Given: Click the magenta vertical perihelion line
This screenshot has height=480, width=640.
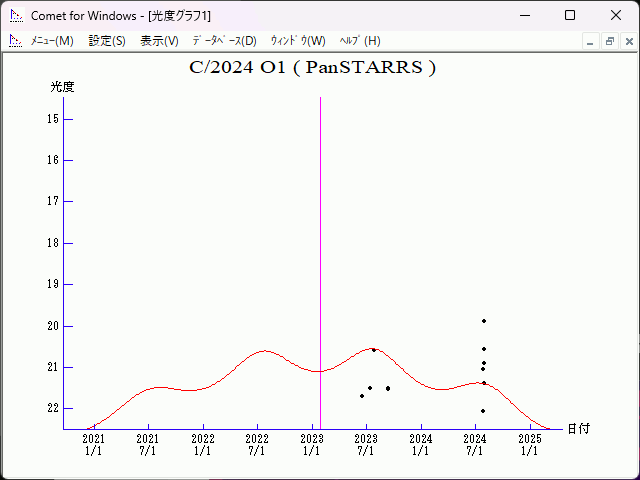Looking at the screenshot, I should 320,250.
